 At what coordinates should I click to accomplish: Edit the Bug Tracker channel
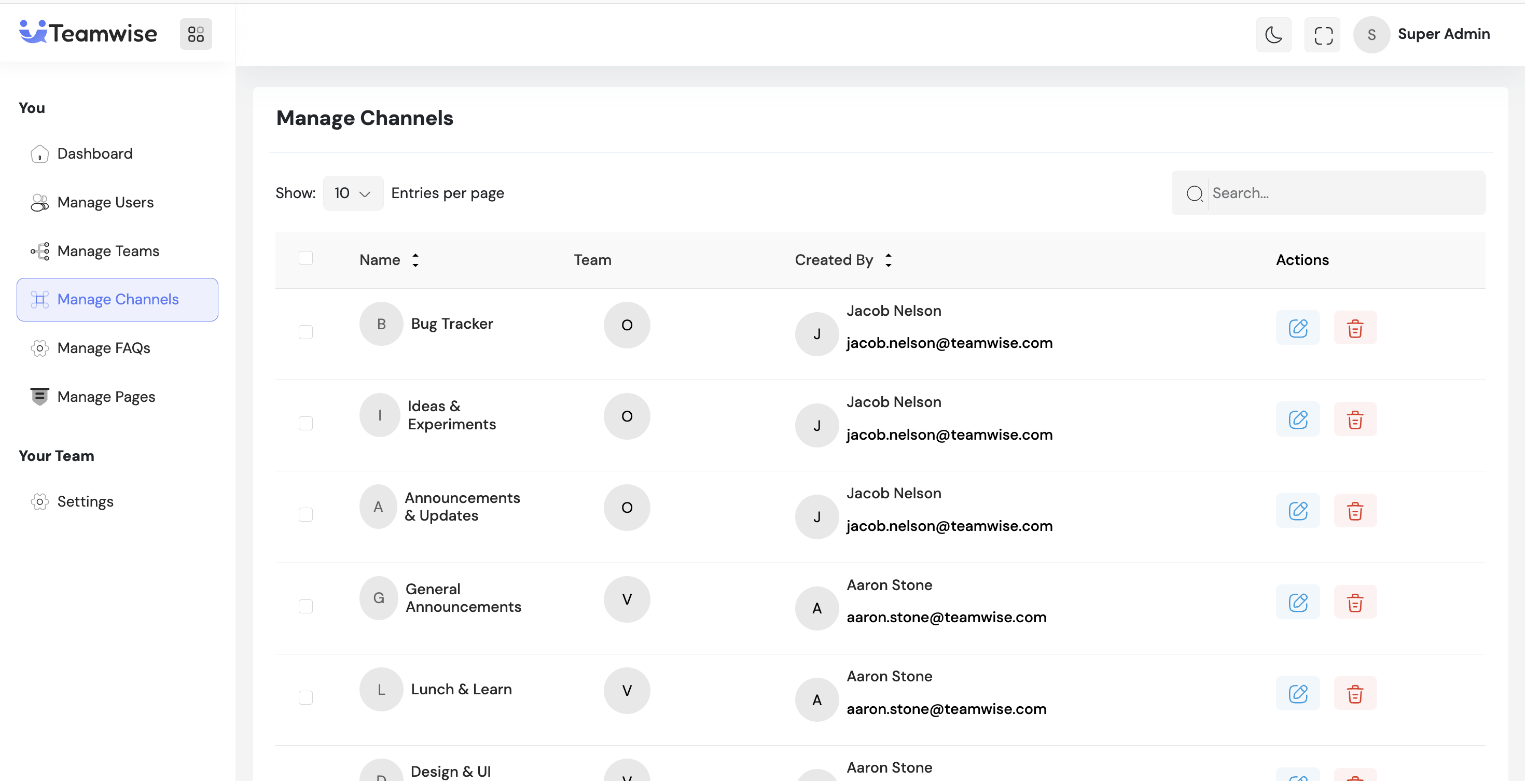click(x=1298, y=328)
